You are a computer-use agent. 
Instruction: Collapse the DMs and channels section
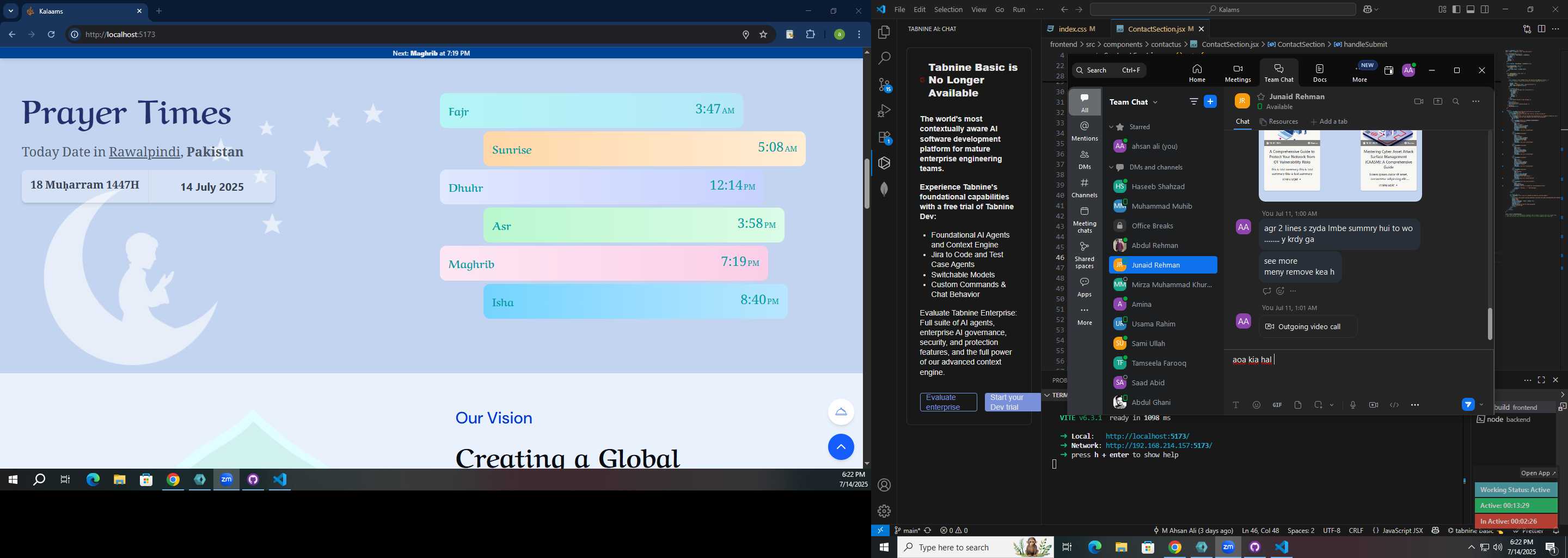click(1111, 167)
